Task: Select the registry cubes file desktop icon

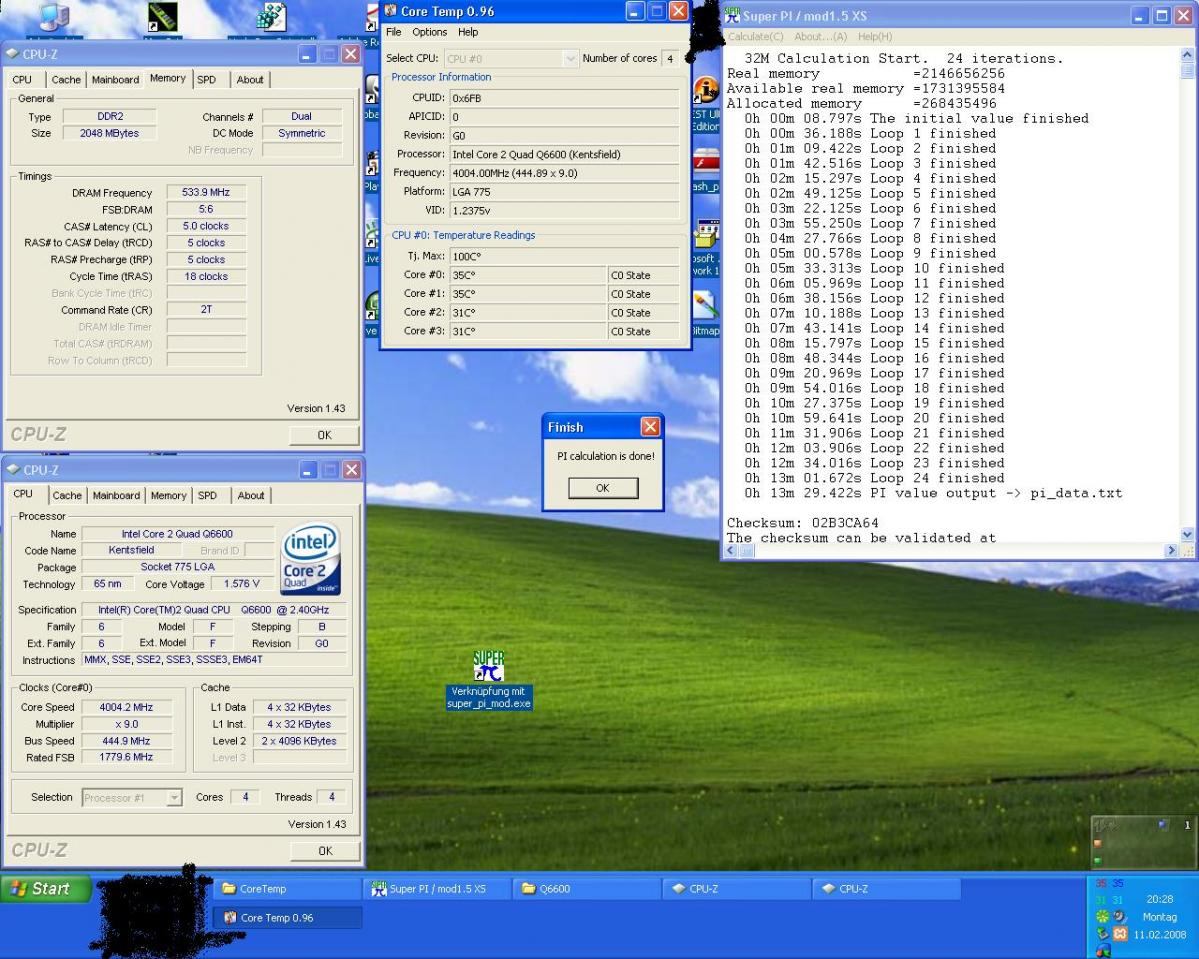Action: (x=271, y=17)
